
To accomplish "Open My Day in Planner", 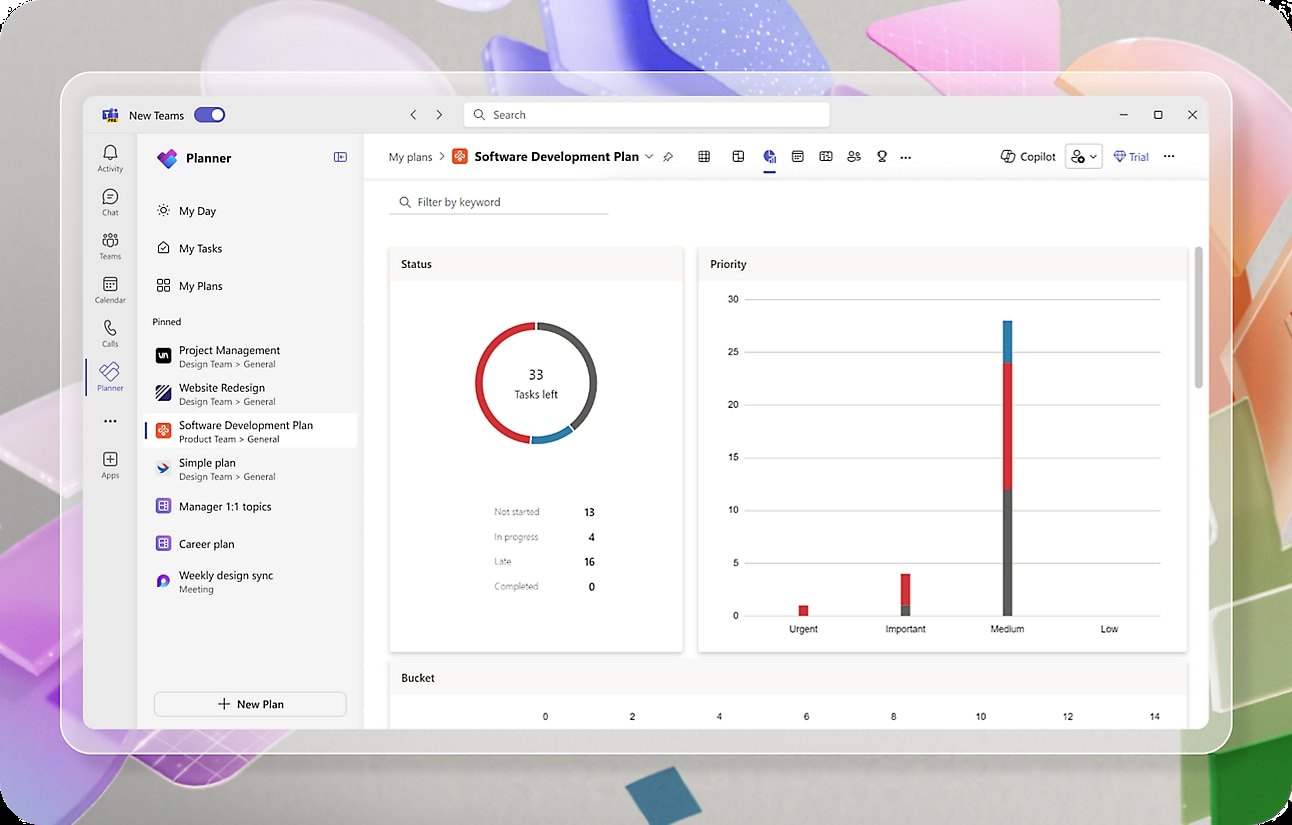I will [x=198, y=210].
